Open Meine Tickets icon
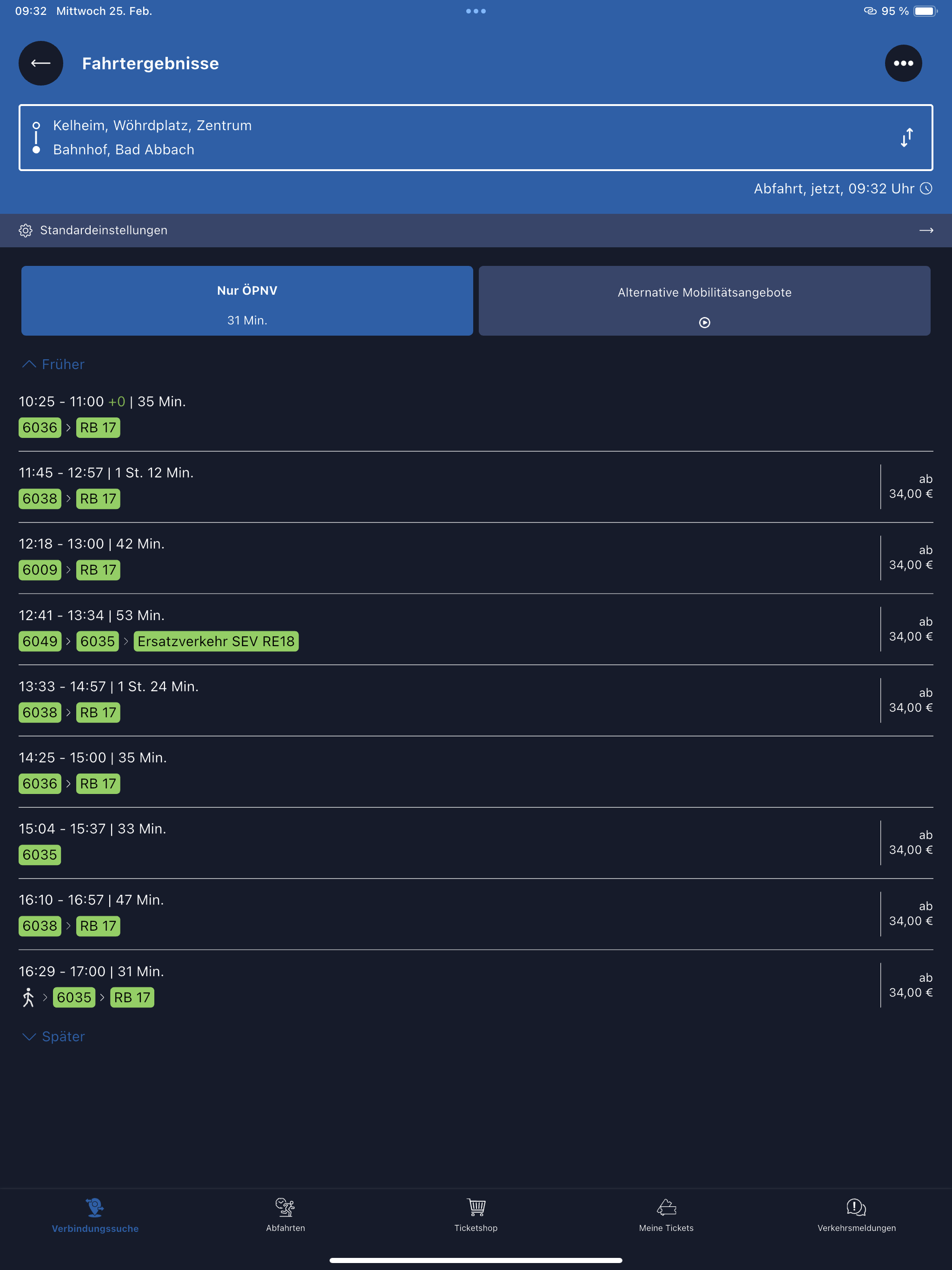 click(666, 1207)
